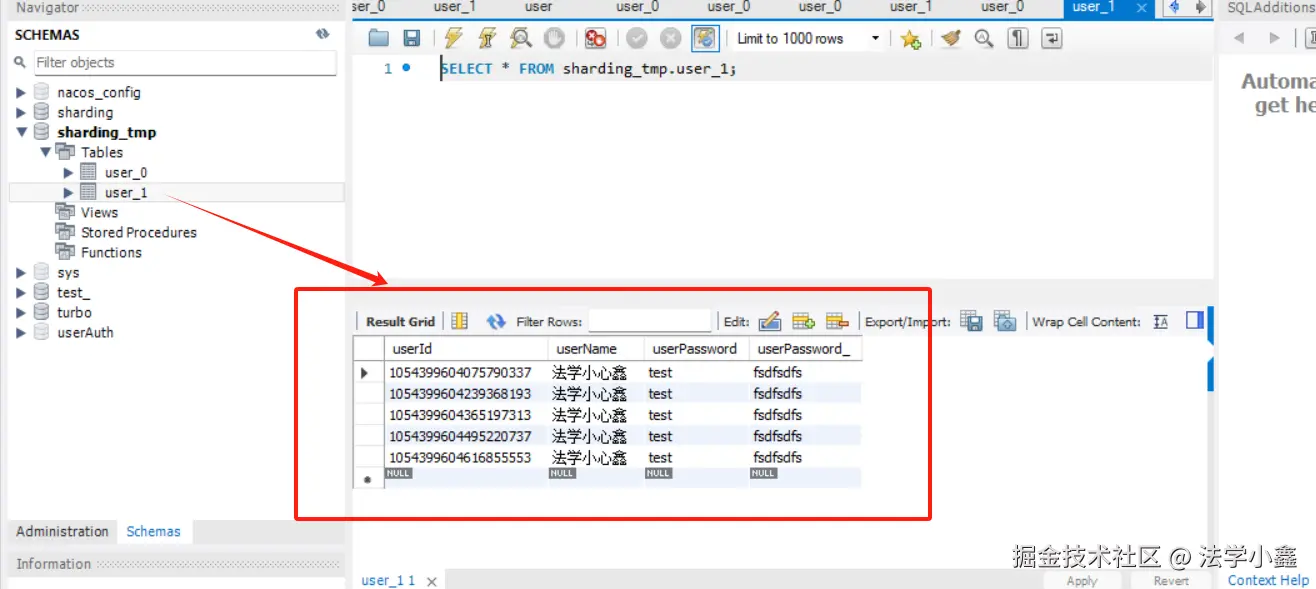Image resolution: width=1316 pixels, height=589 pixels.
Task: Execute statement under cursor (lightning with cursor)
Action: pos(487,38)
